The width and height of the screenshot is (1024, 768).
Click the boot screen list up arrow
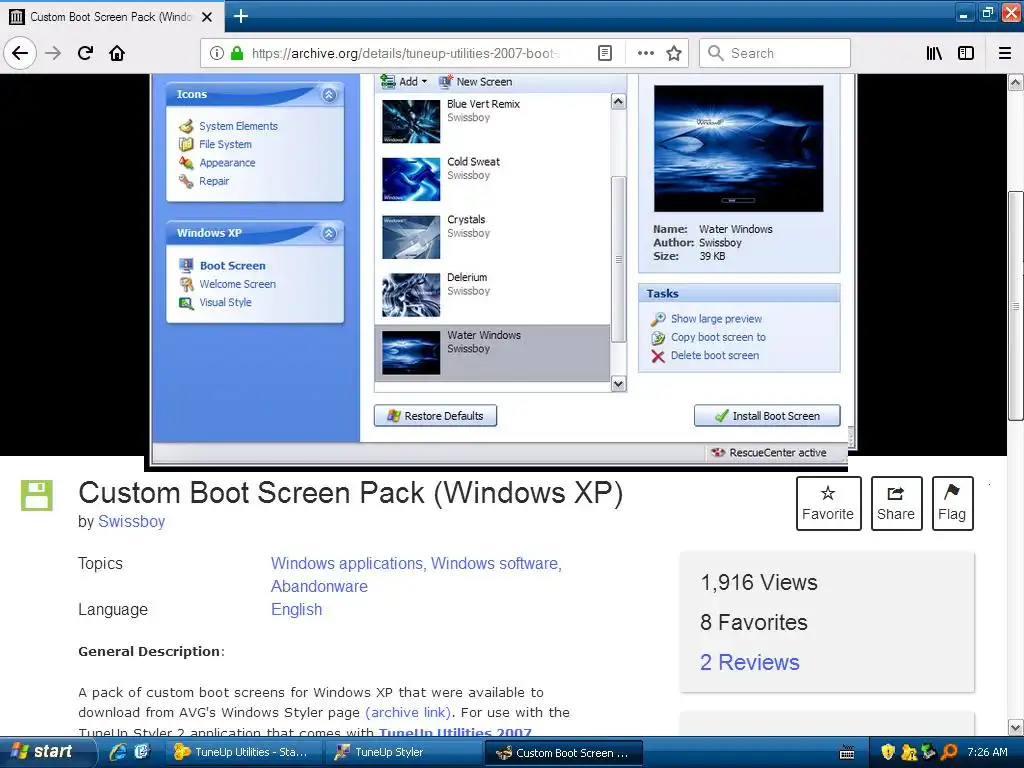[x=618, y=102]
